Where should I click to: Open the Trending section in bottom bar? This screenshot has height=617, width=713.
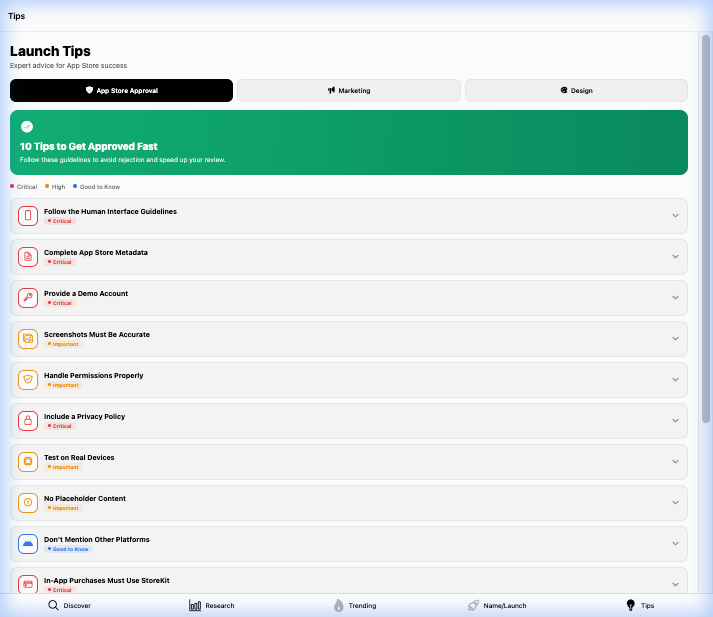pyautogui.click(x=355, y=605)
